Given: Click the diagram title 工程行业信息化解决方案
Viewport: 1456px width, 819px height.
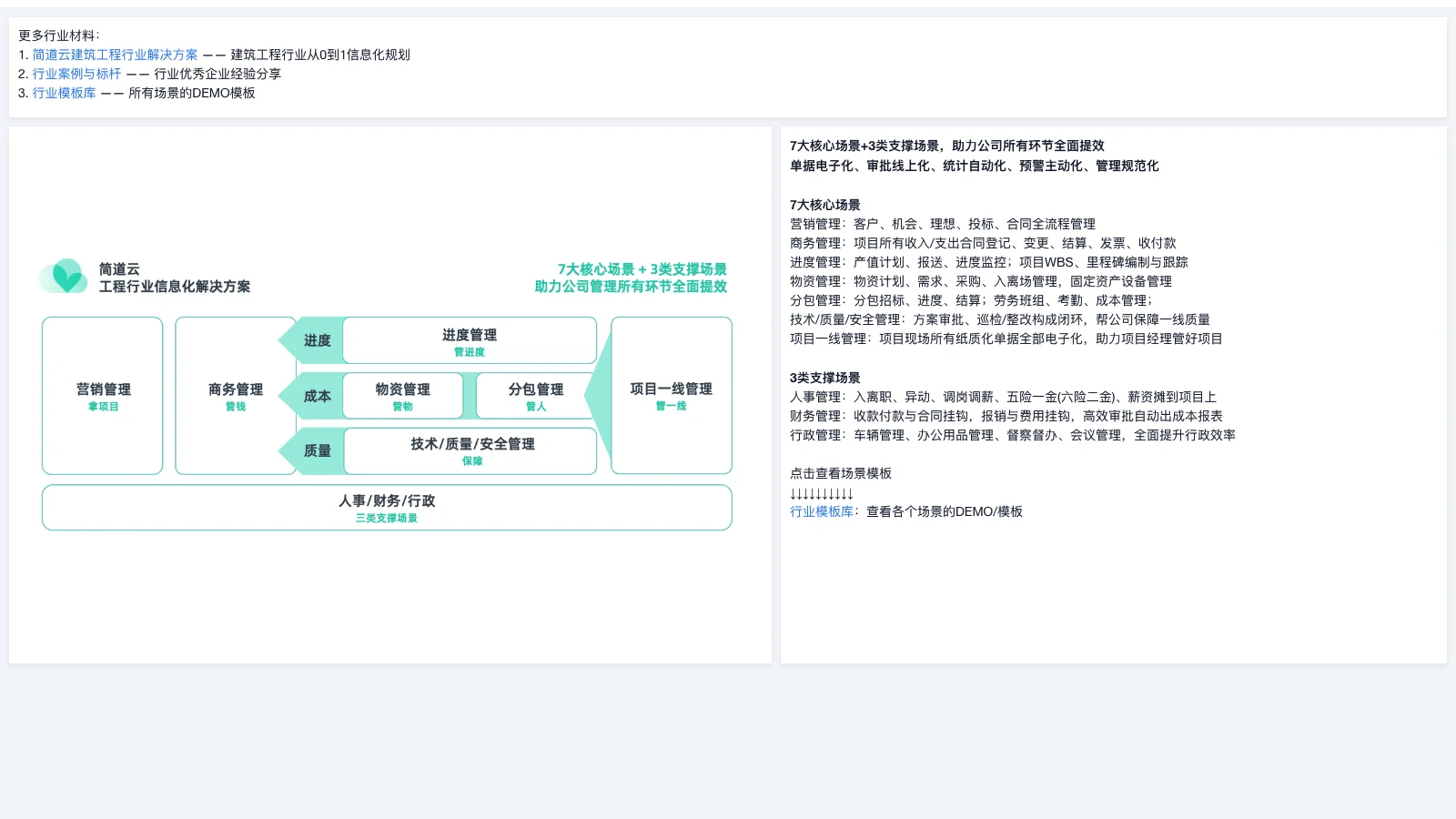Looking at the screenshot, I should coord(175,287).
